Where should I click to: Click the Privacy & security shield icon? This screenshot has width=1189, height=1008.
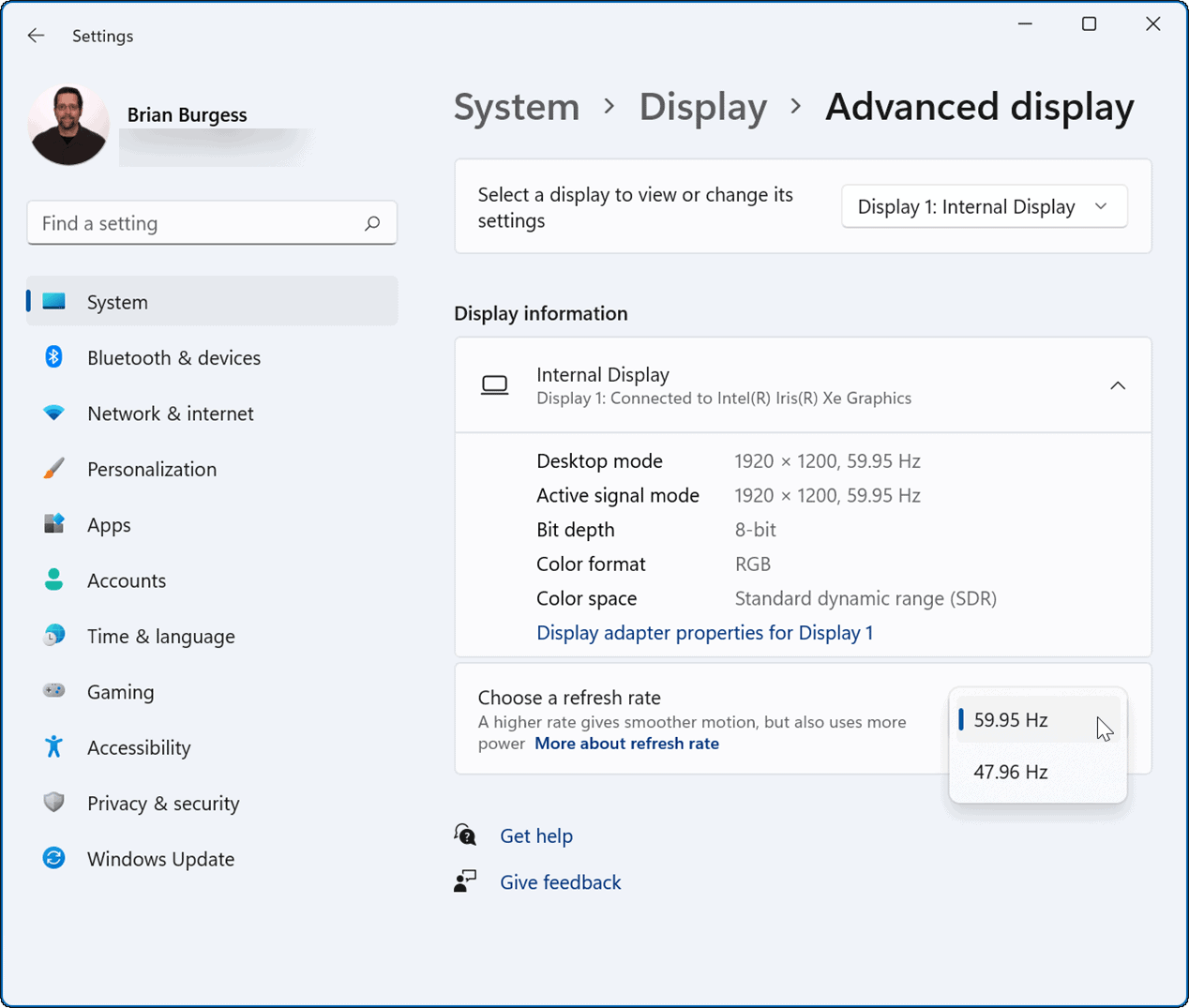point(54,803)
